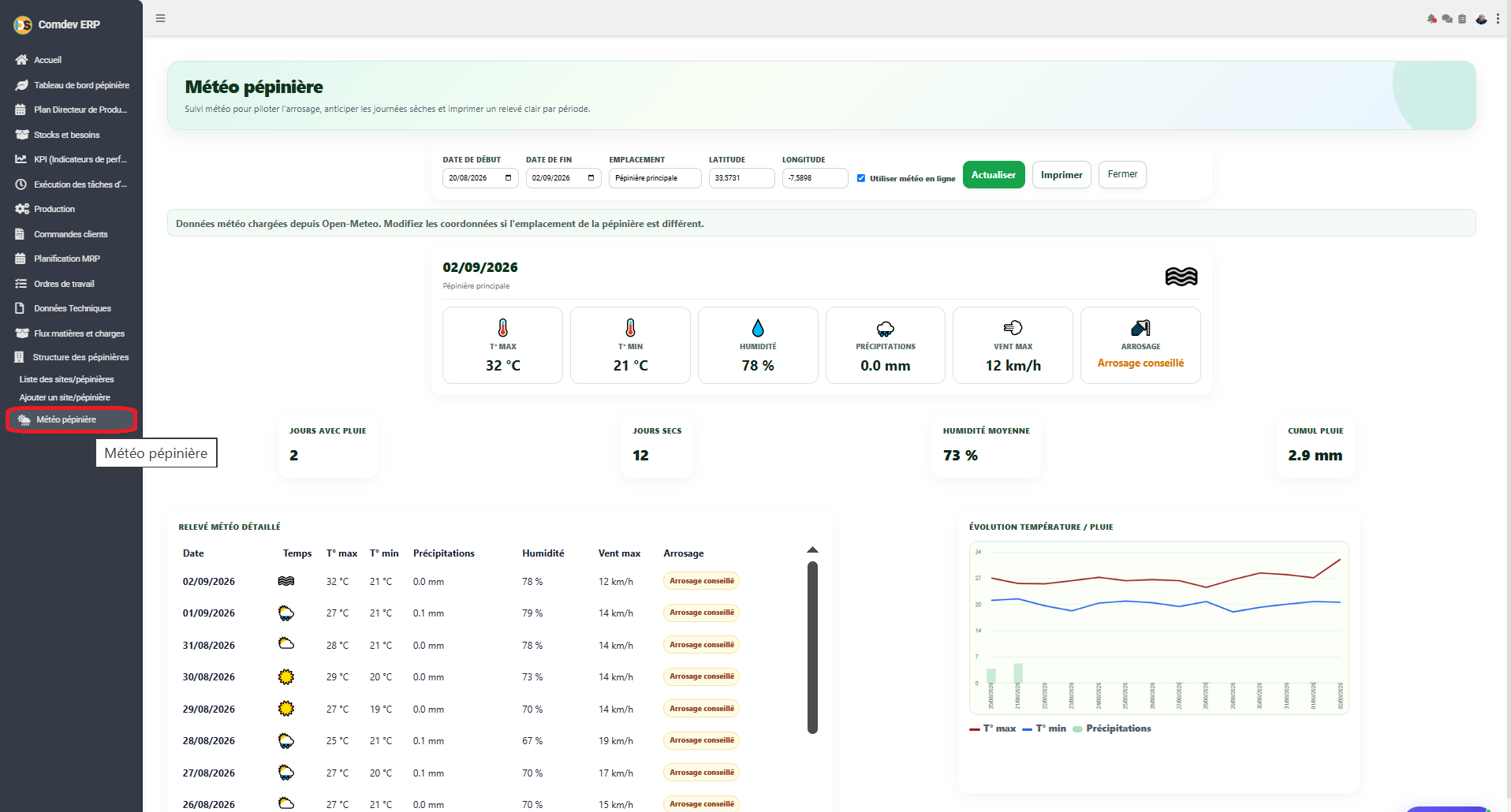Open Liste des sites/pépinières
This screenshot has width=1511, height=812.
click(x=67, y=379)
